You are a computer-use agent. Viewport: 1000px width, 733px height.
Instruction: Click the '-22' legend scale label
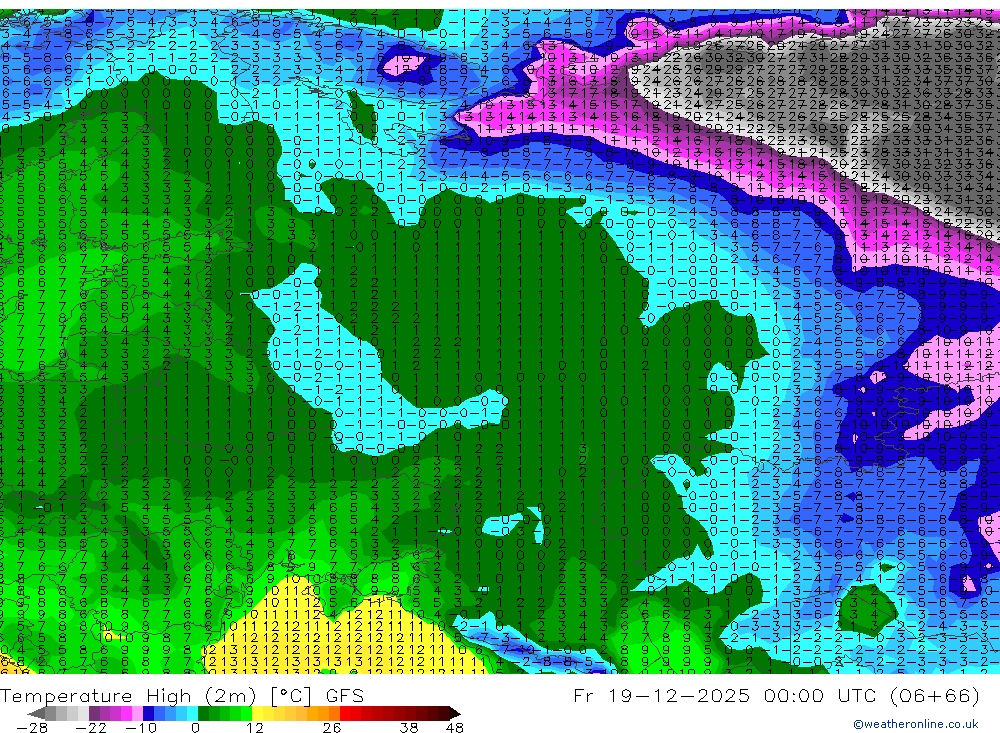91,728
